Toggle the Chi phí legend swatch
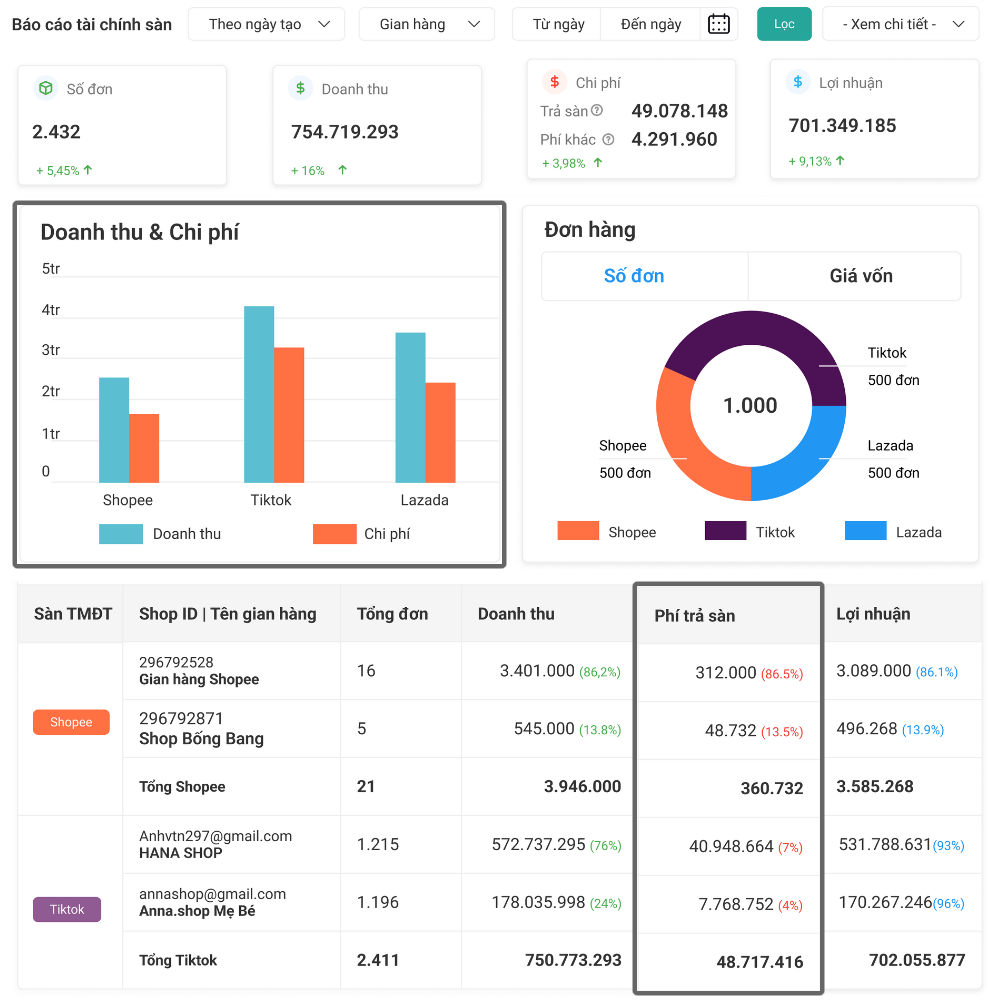 click(334, 534)
